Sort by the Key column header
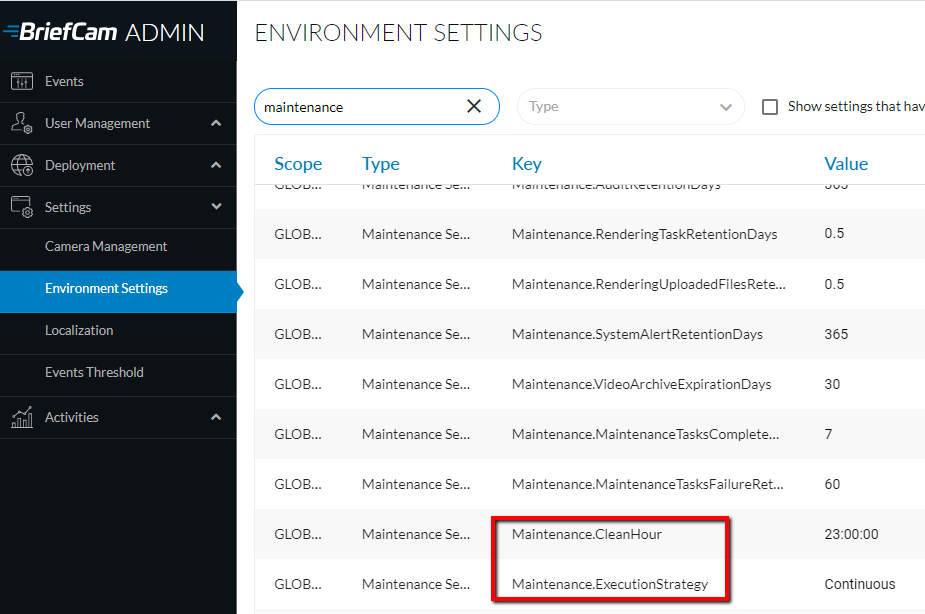Image resolution: width=925 pixels, height=614 pixels. point(526,163)
